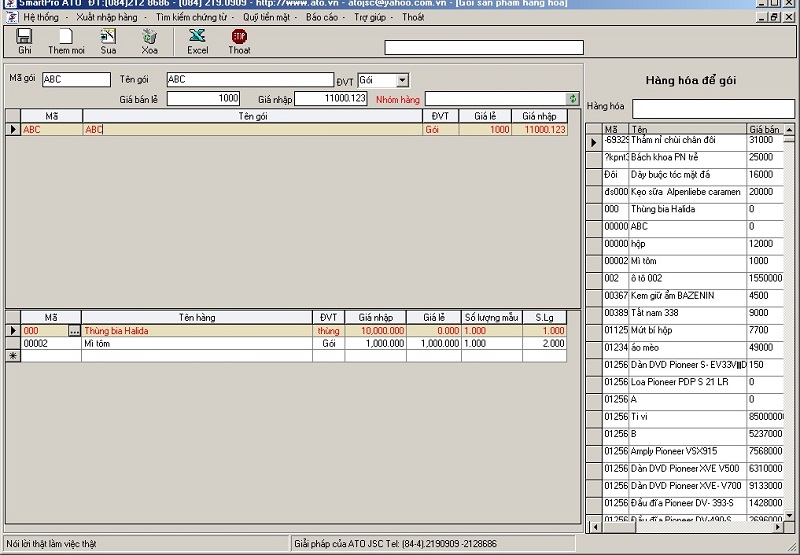
Task: Click the Hàng hóa search field
Action: [713, 109]
